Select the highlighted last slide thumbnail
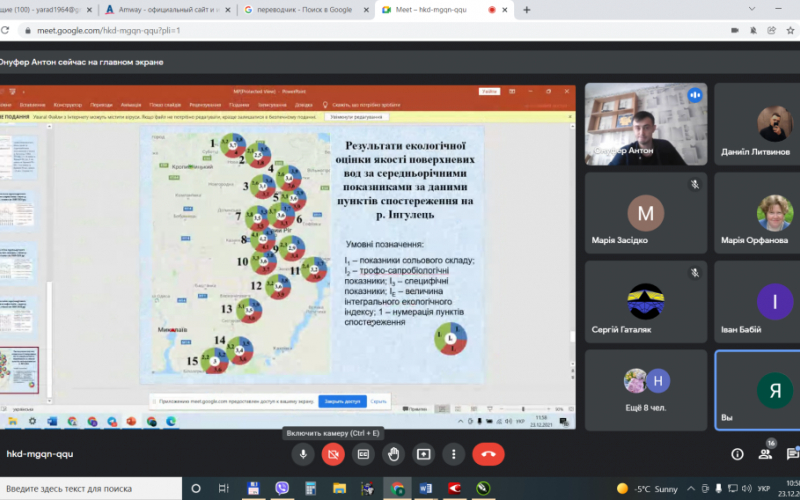This screenshot has width=800, height=500. (x=19, y=370)
